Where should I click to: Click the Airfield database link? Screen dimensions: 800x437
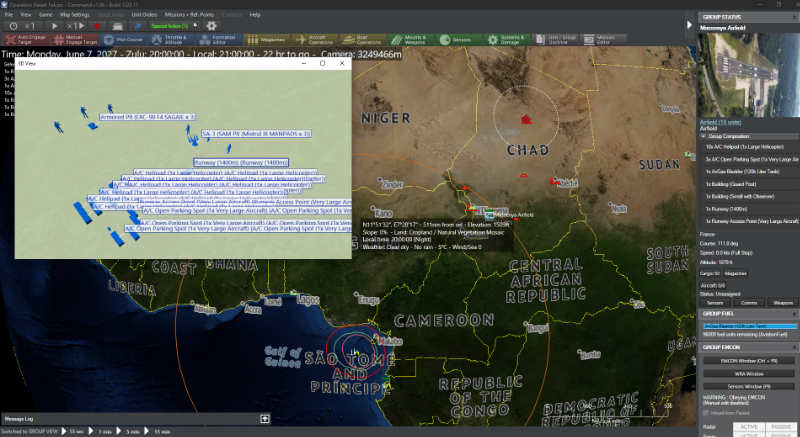720,122
